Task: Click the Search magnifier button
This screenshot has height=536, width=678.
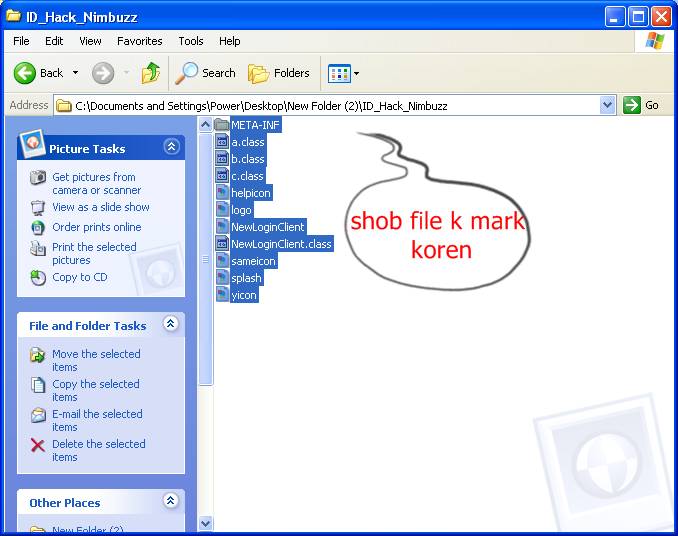Action: [x=205, y=73]
